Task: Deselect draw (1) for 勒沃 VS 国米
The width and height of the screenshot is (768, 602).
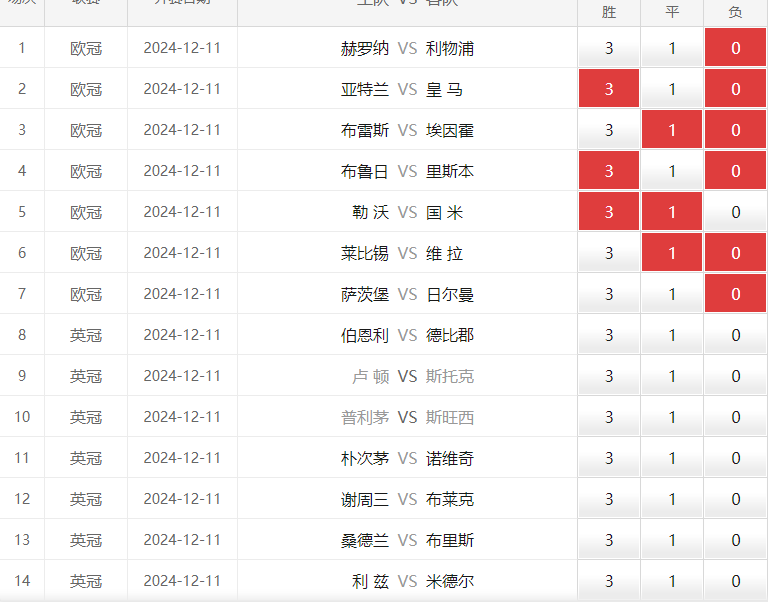Action: [x=672, y=212]
